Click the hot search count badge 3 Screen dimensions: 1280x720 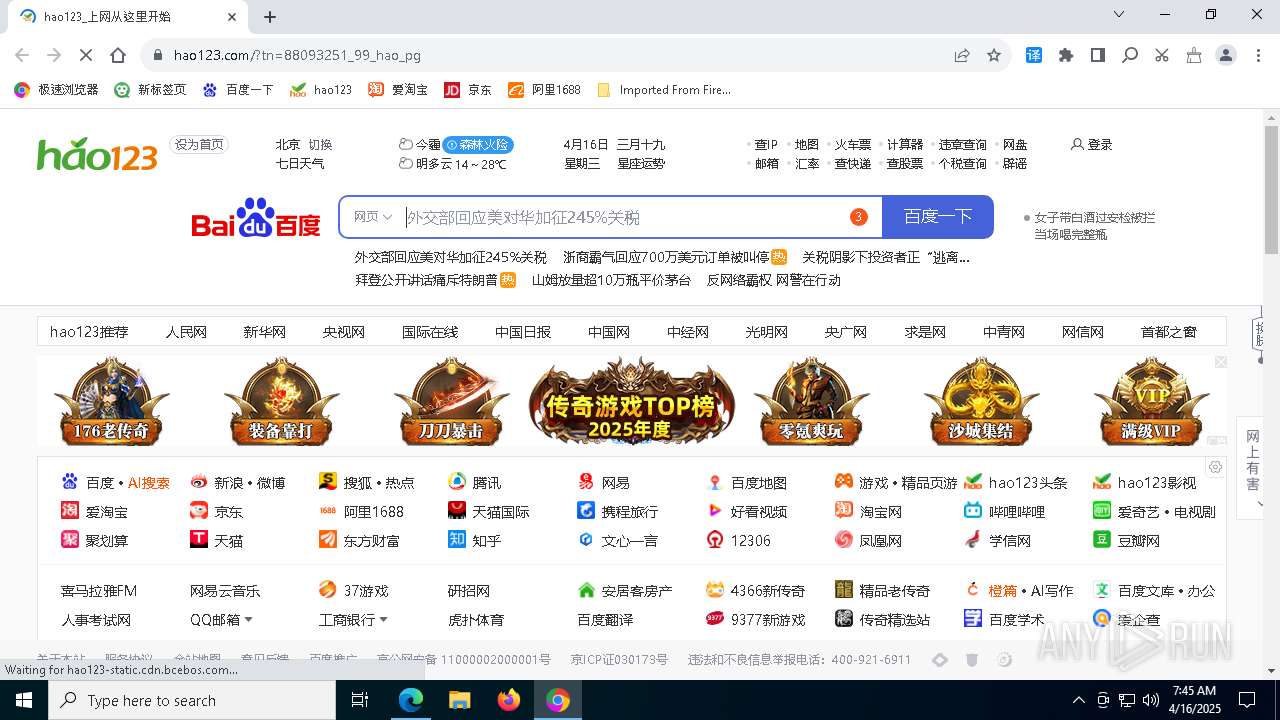point(858,217)
